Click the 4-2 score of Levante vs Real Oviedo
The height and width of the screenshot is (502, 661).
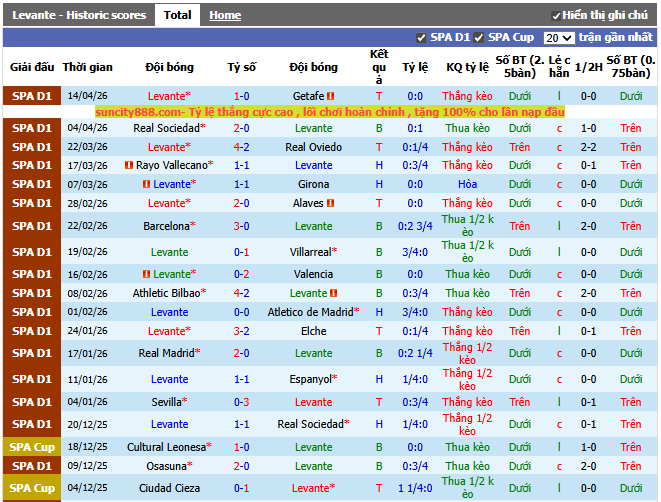pos(241,147)
